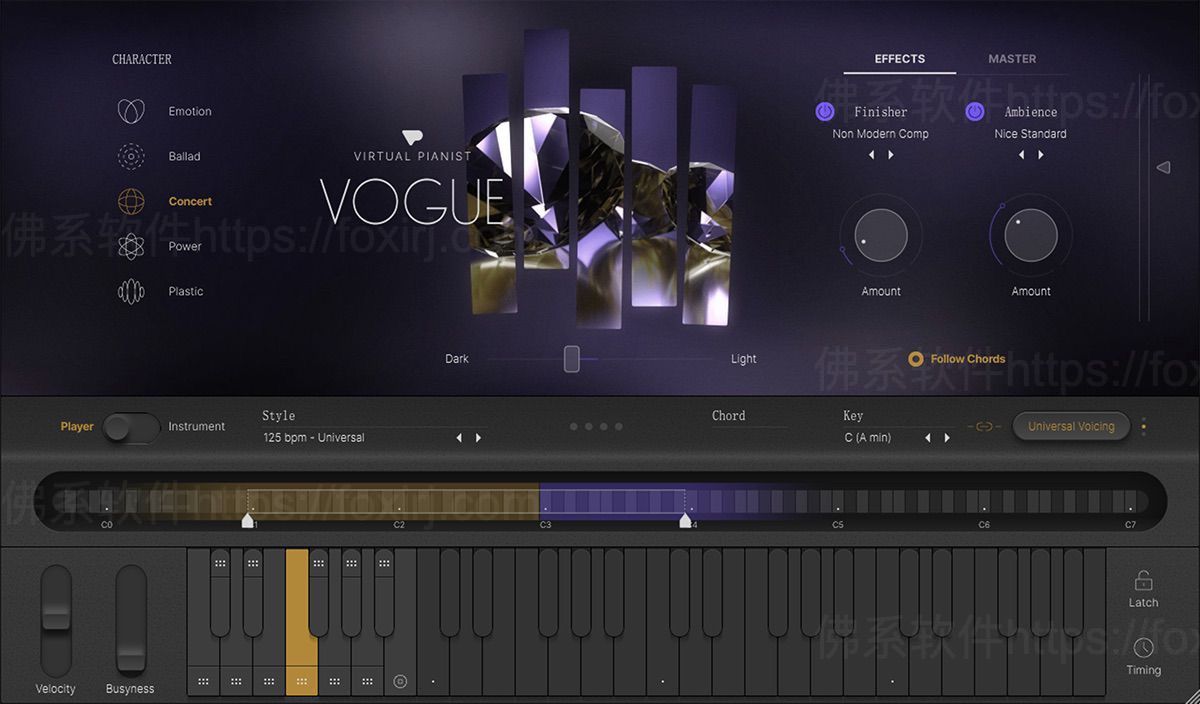
Task: Select the Ballad character icon
Action: point(131,156)
